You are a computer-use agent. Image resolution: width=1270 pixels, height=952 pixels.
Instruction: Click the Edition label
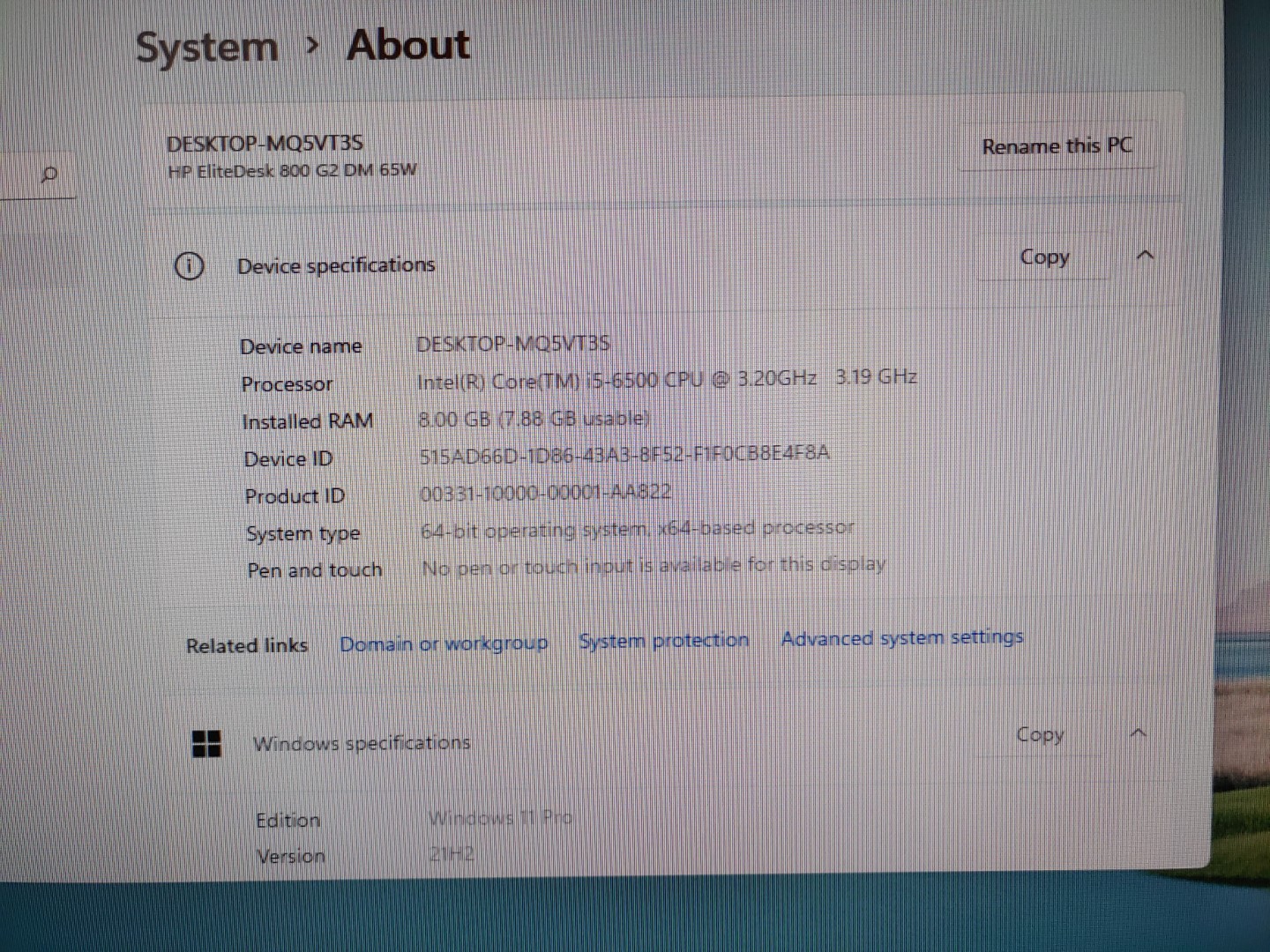[288, 820]
